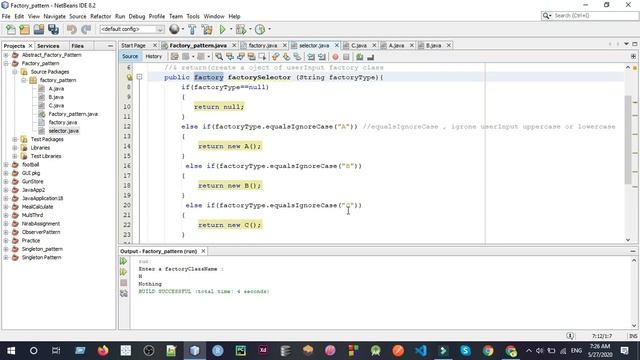Select the Source view button
Screen dimensions: 640x360
[x=130, y=56]
